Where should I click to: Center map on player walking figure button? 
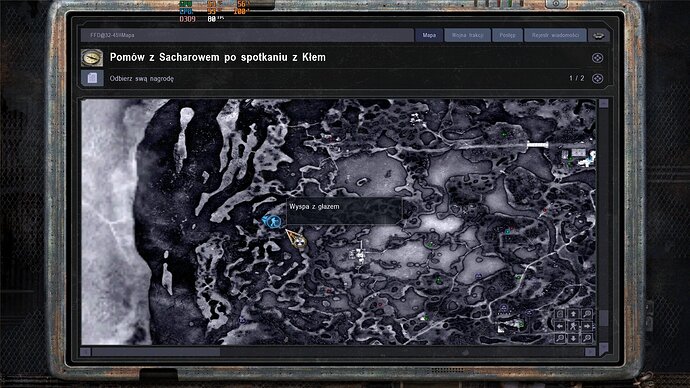[x=573, y=326]
